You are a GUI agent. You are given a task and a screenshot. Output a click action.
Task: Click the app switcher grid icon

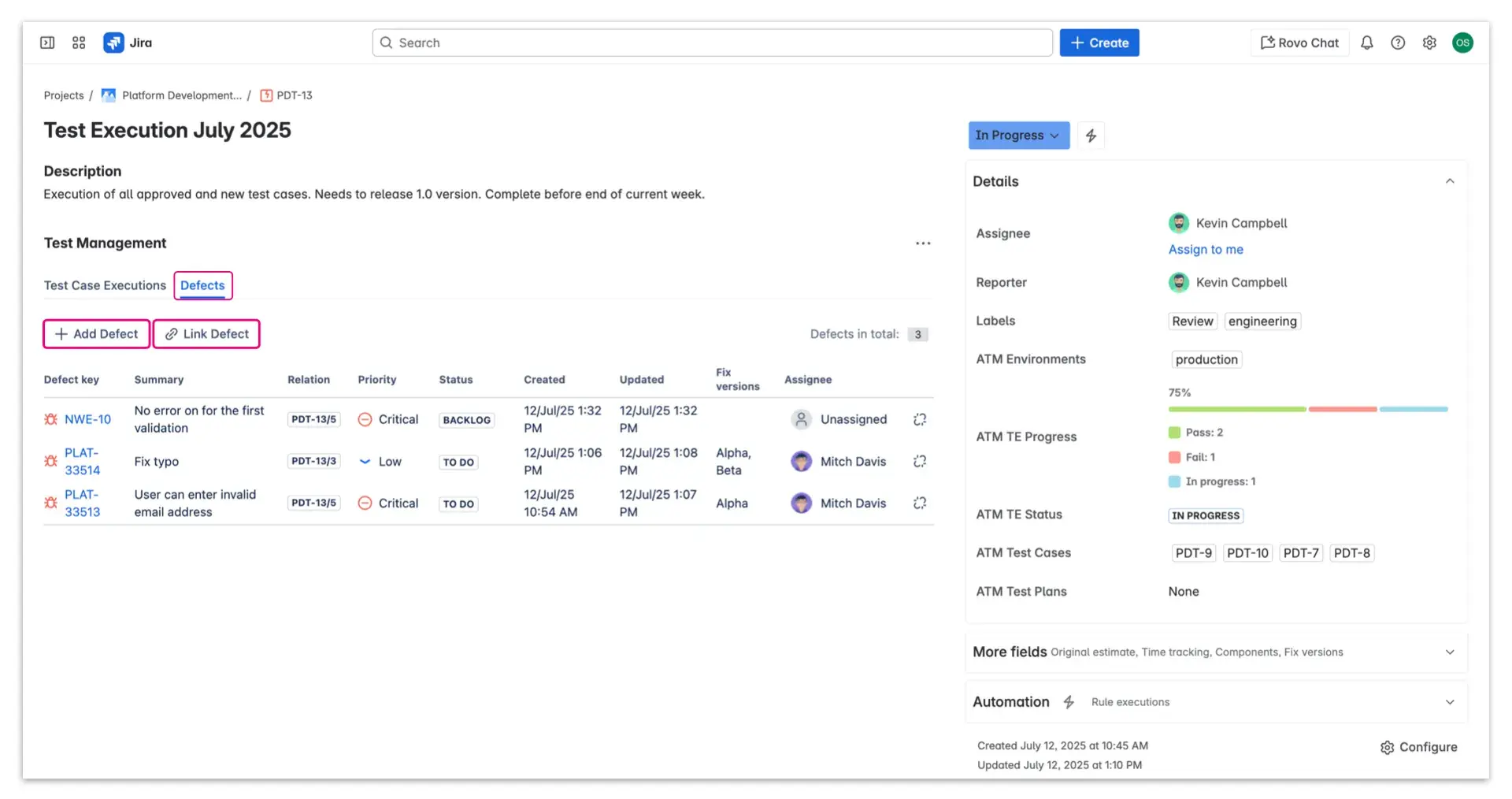[x=78, y=43]
